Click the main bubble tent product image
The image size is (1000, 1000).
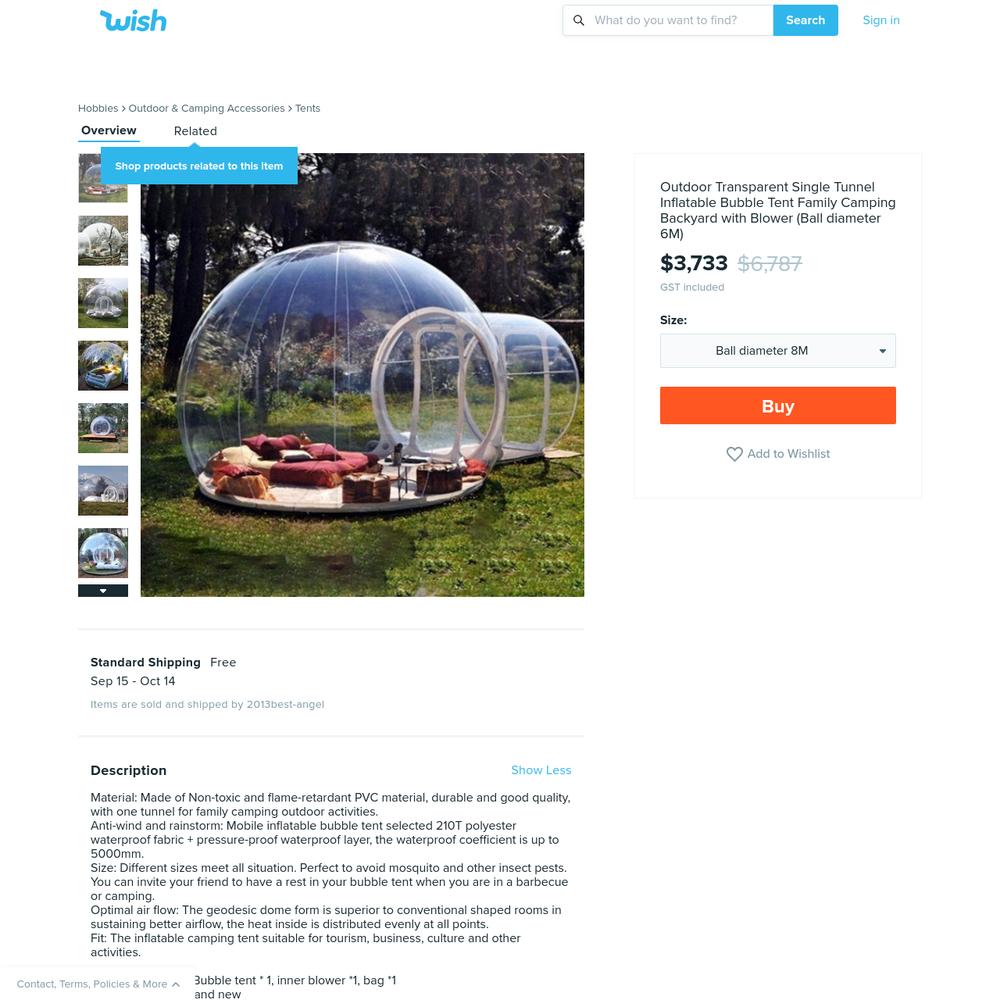pos(362,375)
